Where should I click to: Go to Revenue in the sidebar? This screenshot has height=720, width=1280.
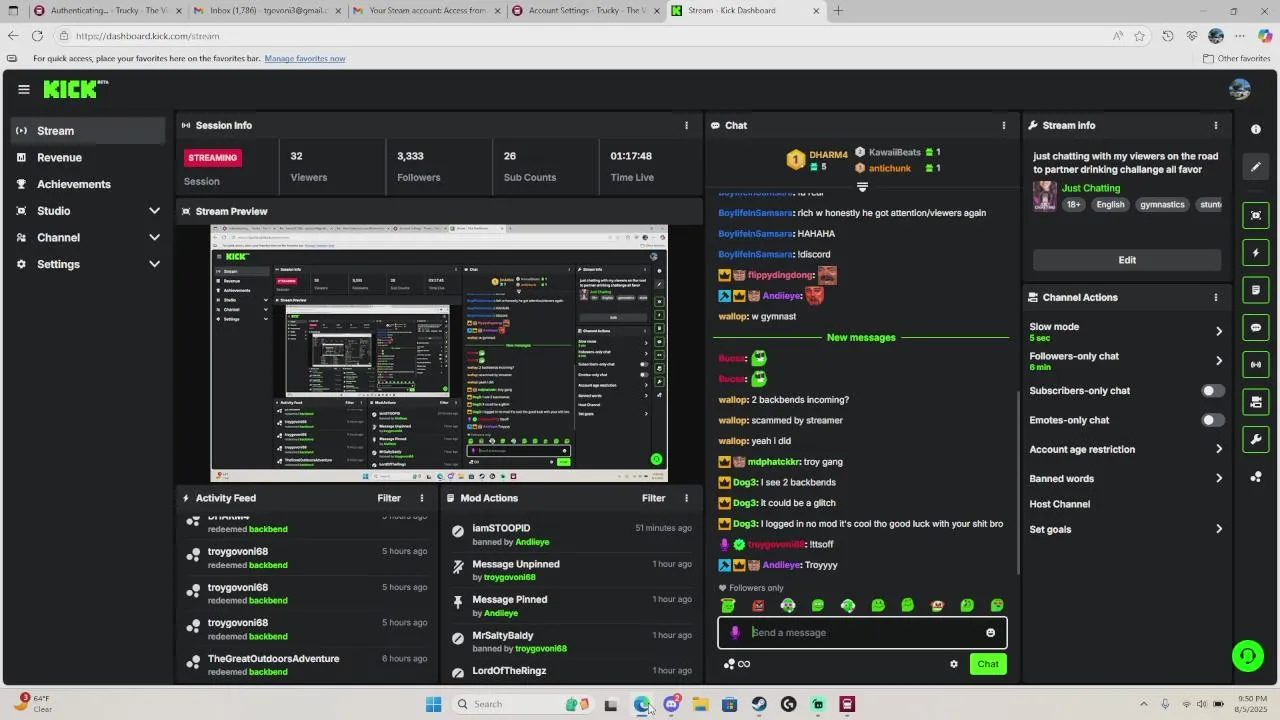point(87,158)
